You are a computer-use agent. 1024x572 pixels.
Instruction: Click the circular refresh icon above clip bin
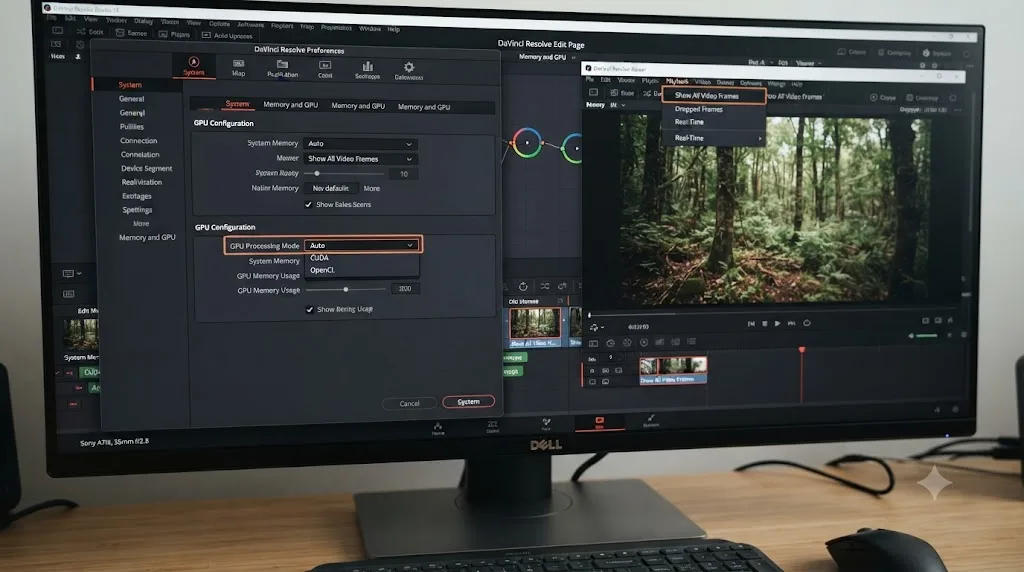[x=523, y=286]
